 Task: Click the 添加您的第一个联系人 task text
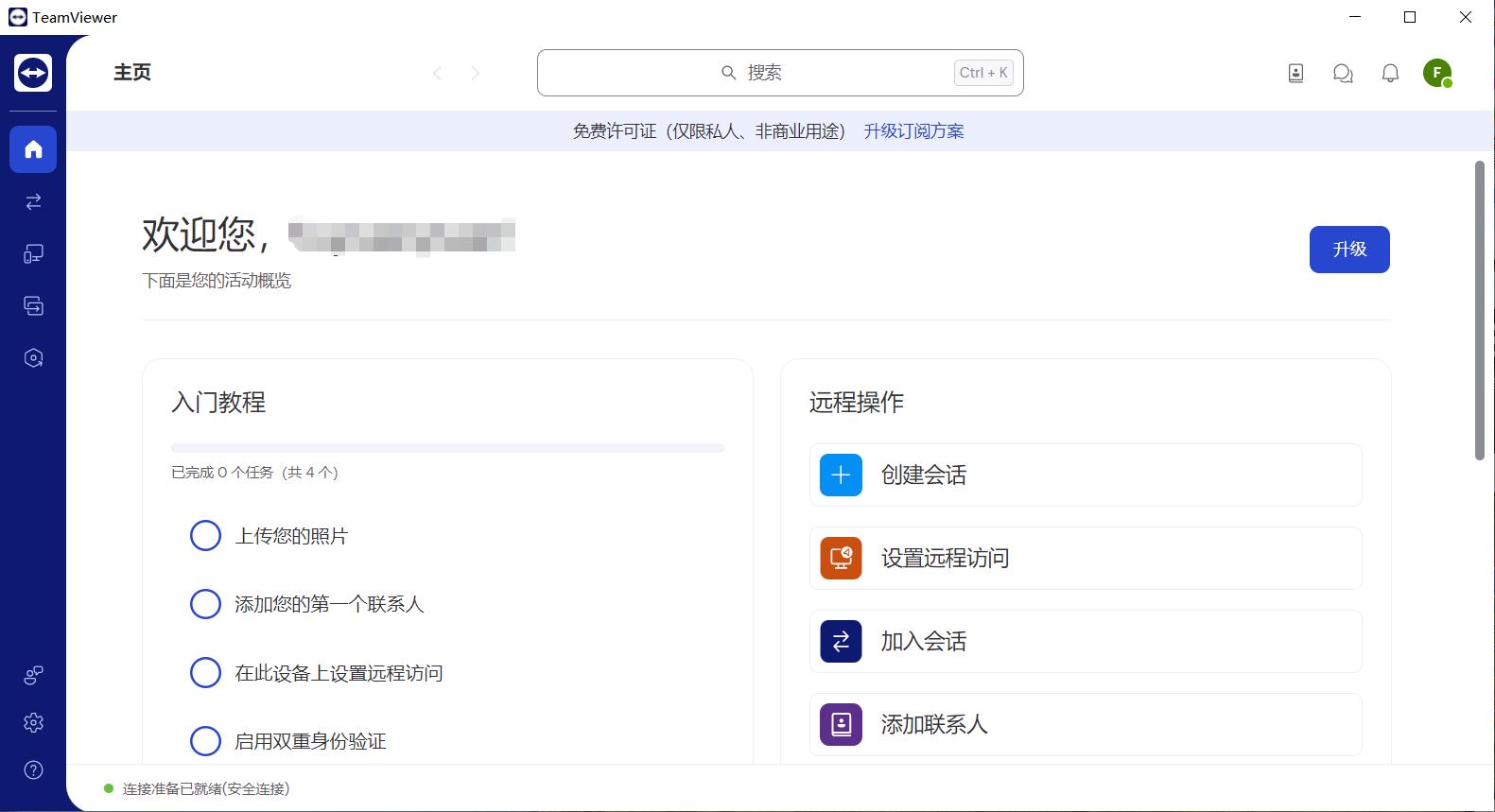[x=329, y=604]
